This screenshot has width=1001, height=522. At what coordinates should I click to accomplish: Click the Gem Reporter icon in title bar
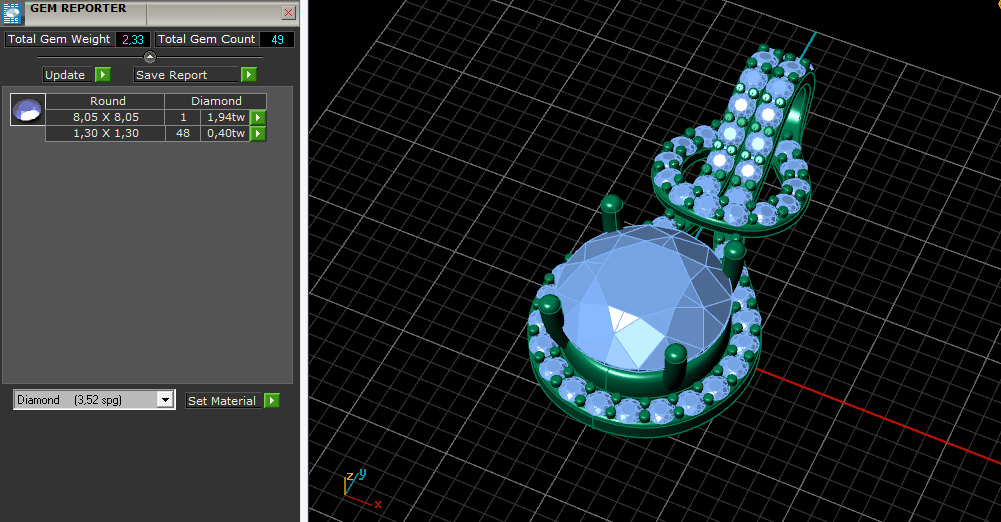(x=12, y=13)
